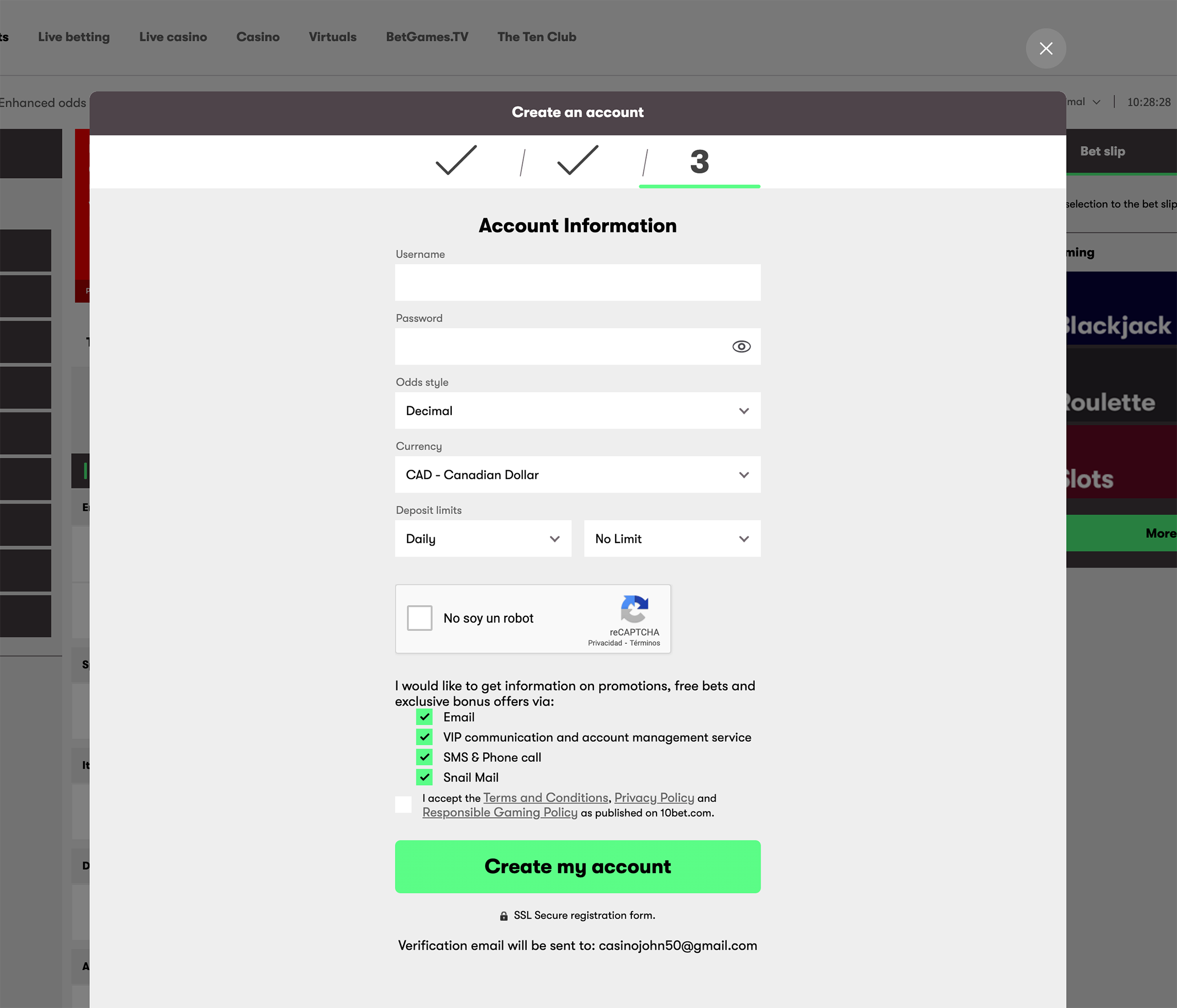Open The Ten Club menu item

coord(537,37)
